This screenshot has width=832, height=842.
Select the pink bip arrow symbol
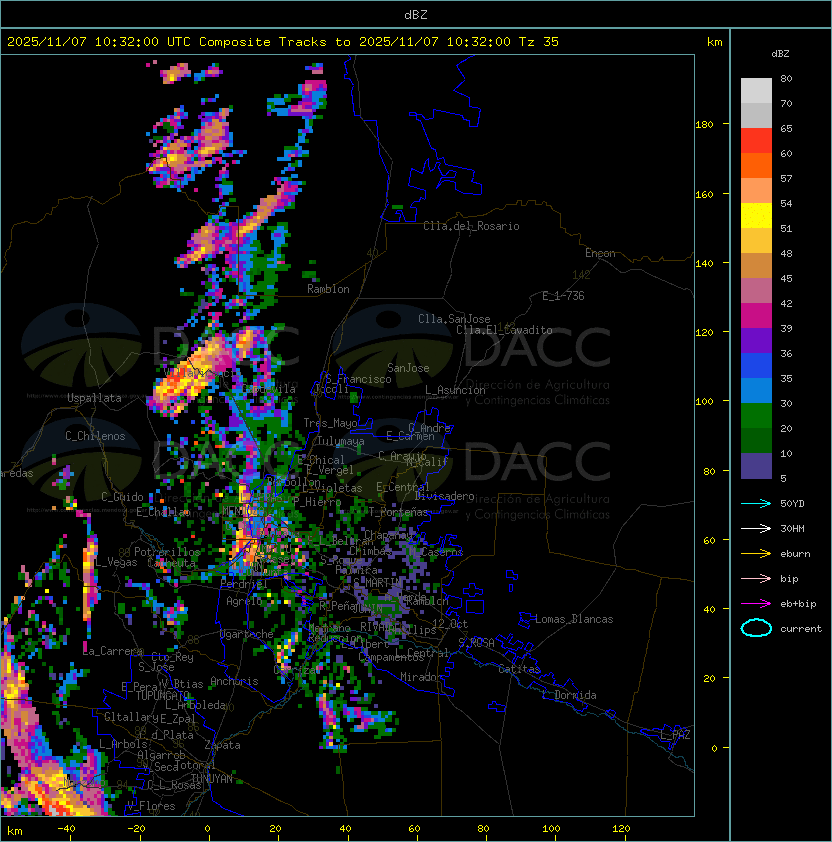(x=756, y=578)
